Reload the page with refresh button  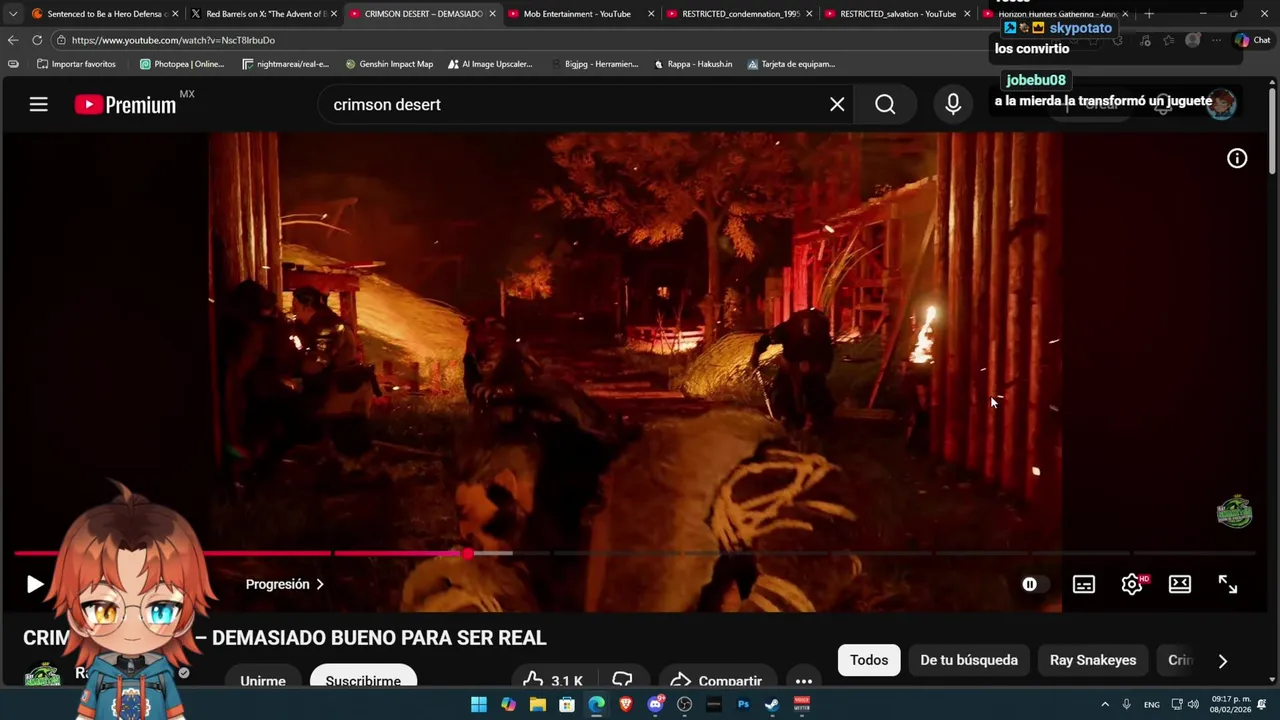point(37,40)
